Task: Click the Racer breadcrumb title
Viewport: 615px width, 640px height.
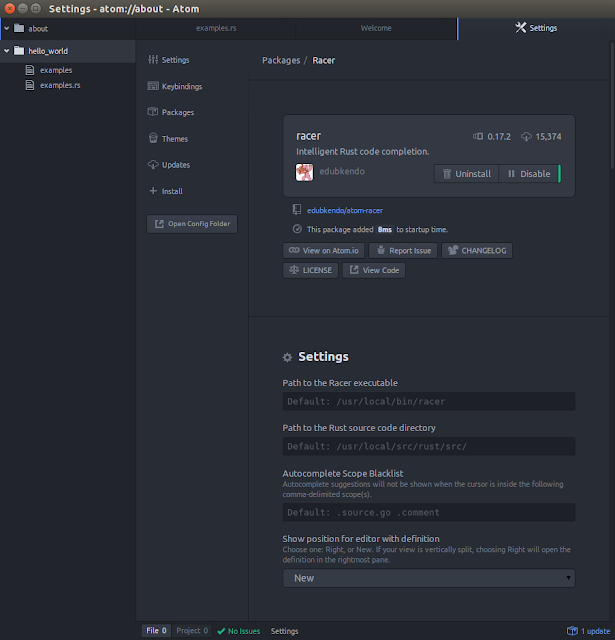Action: coord(324,60)
